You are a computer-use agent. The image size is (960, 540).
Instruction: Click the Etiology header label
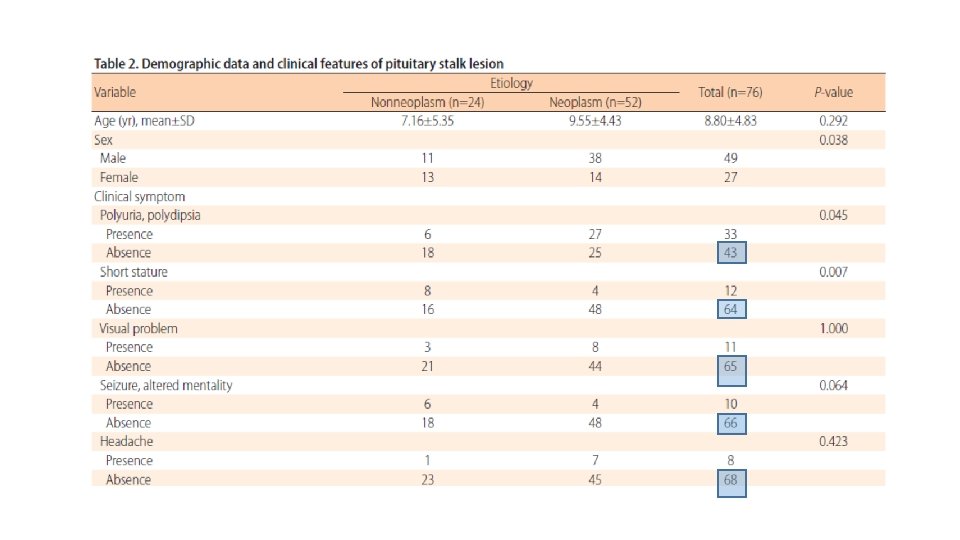pyautogui.click(x=511, y=83)
